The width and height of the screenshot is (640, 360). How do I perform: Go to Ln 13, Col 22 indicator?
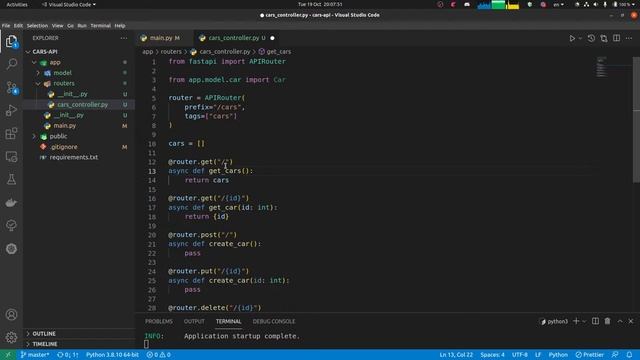(456, 355)
